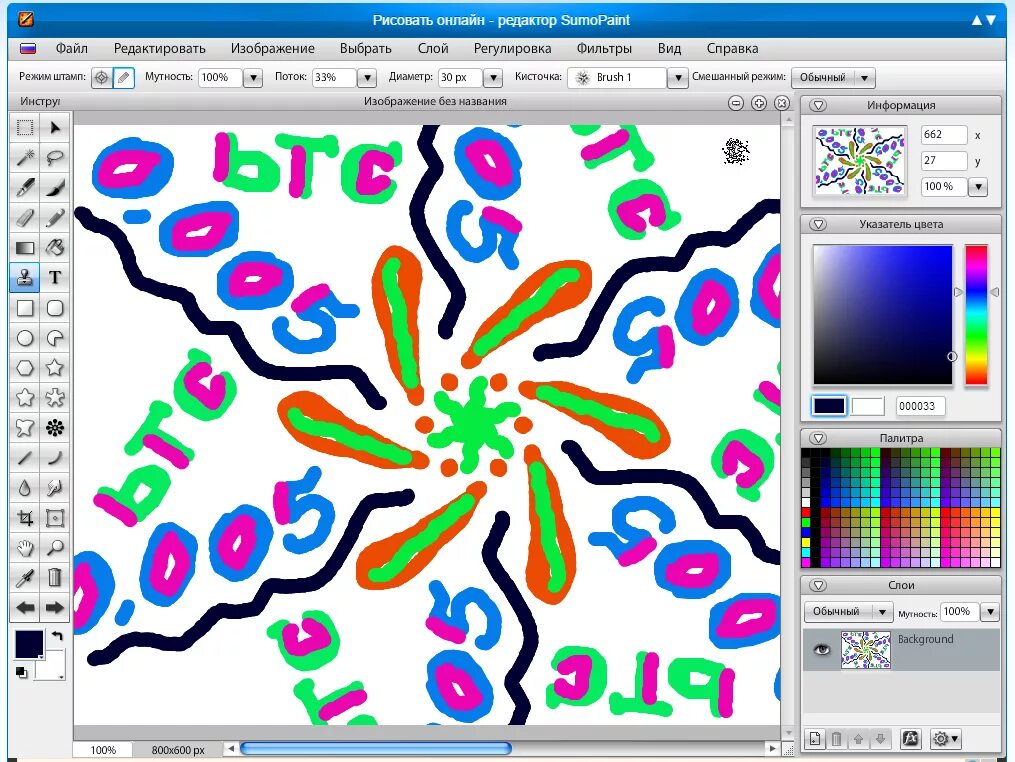This screenshot has width=1015, height=762.
Task: Select the Free Transform tool
Action: point(55,518)
